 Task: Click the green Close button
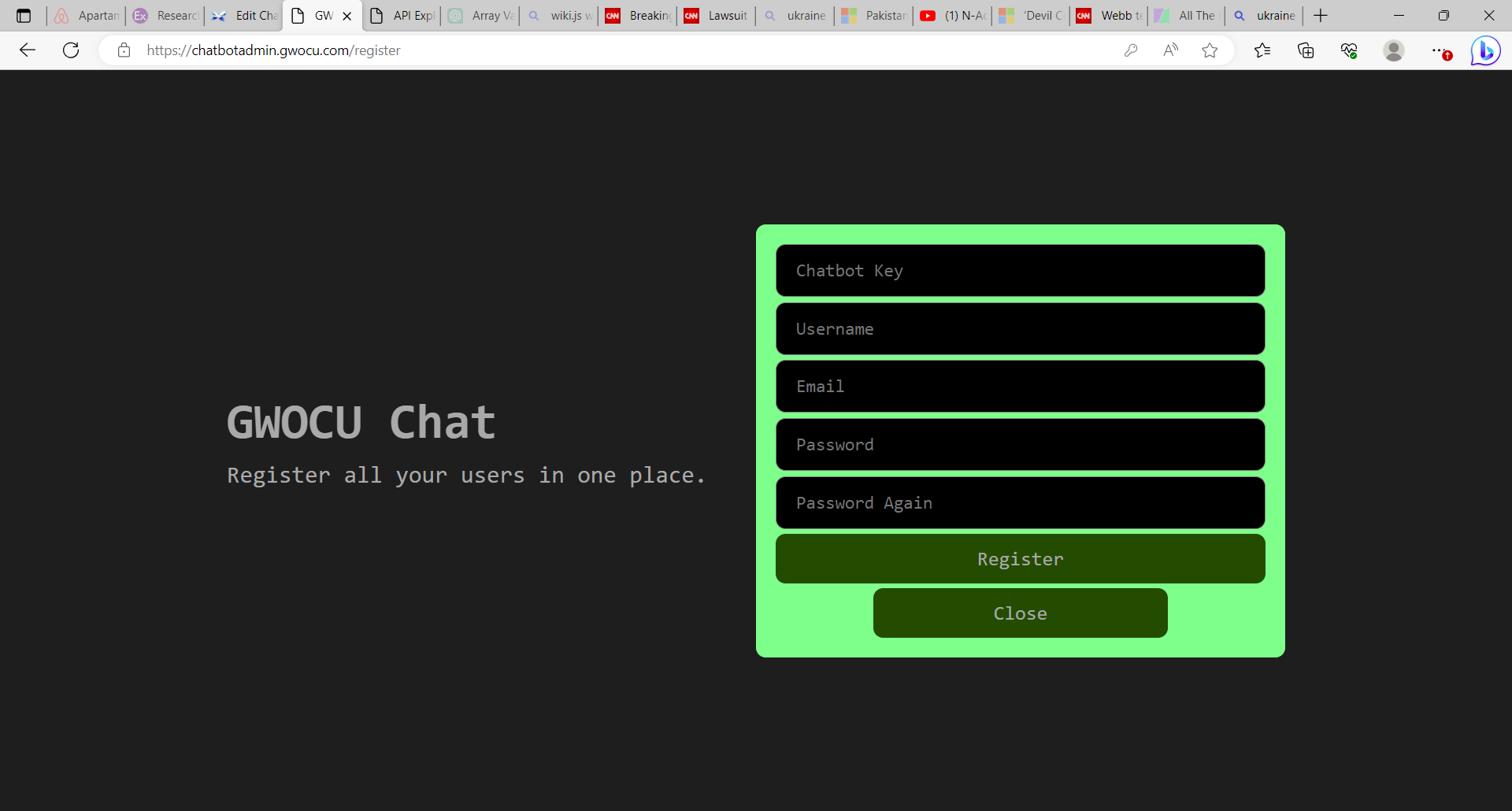click(x=1020, y=613)
